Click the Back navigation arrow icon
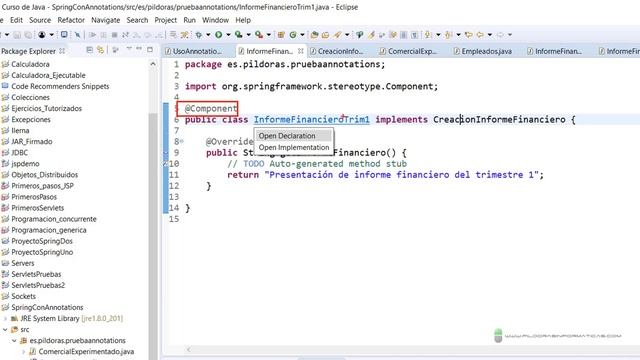The width and height of the screenshot is (640, 360). point(480,35)
